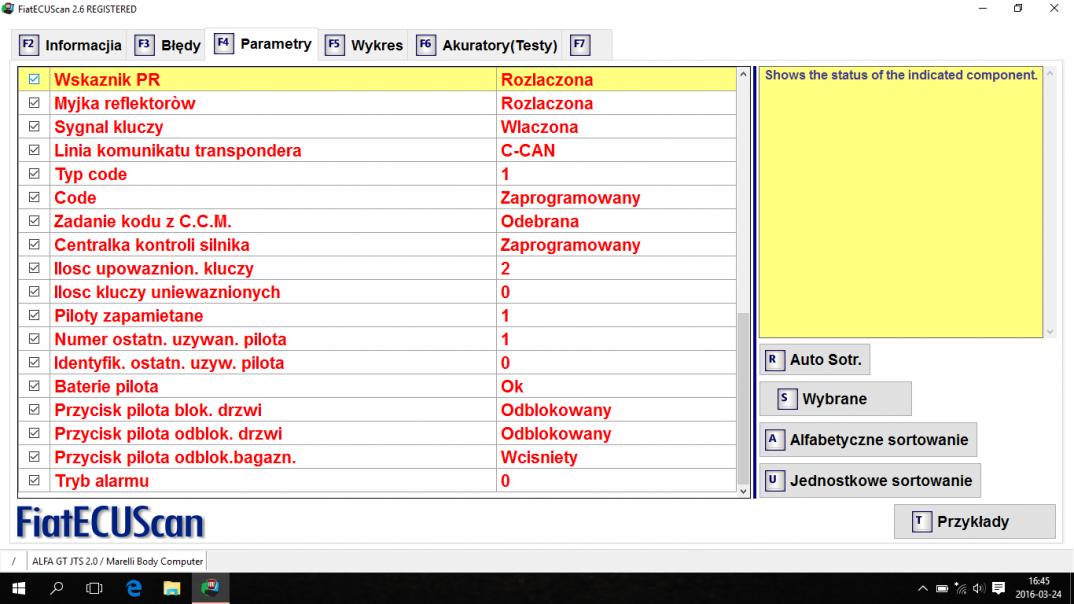Click the U key icon
1074x604 pixels.
tap(774, 481)
